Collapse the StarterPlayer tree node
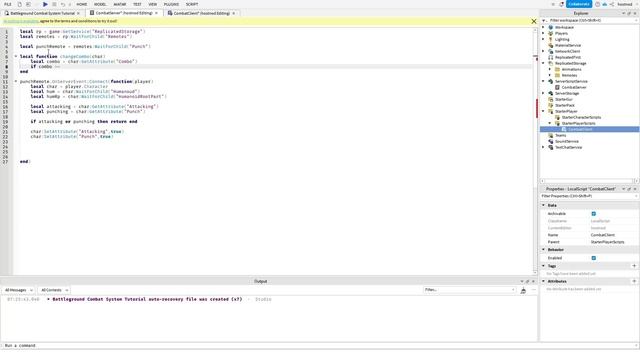Viewport: 640px width, 360px height. coord(543,111)
